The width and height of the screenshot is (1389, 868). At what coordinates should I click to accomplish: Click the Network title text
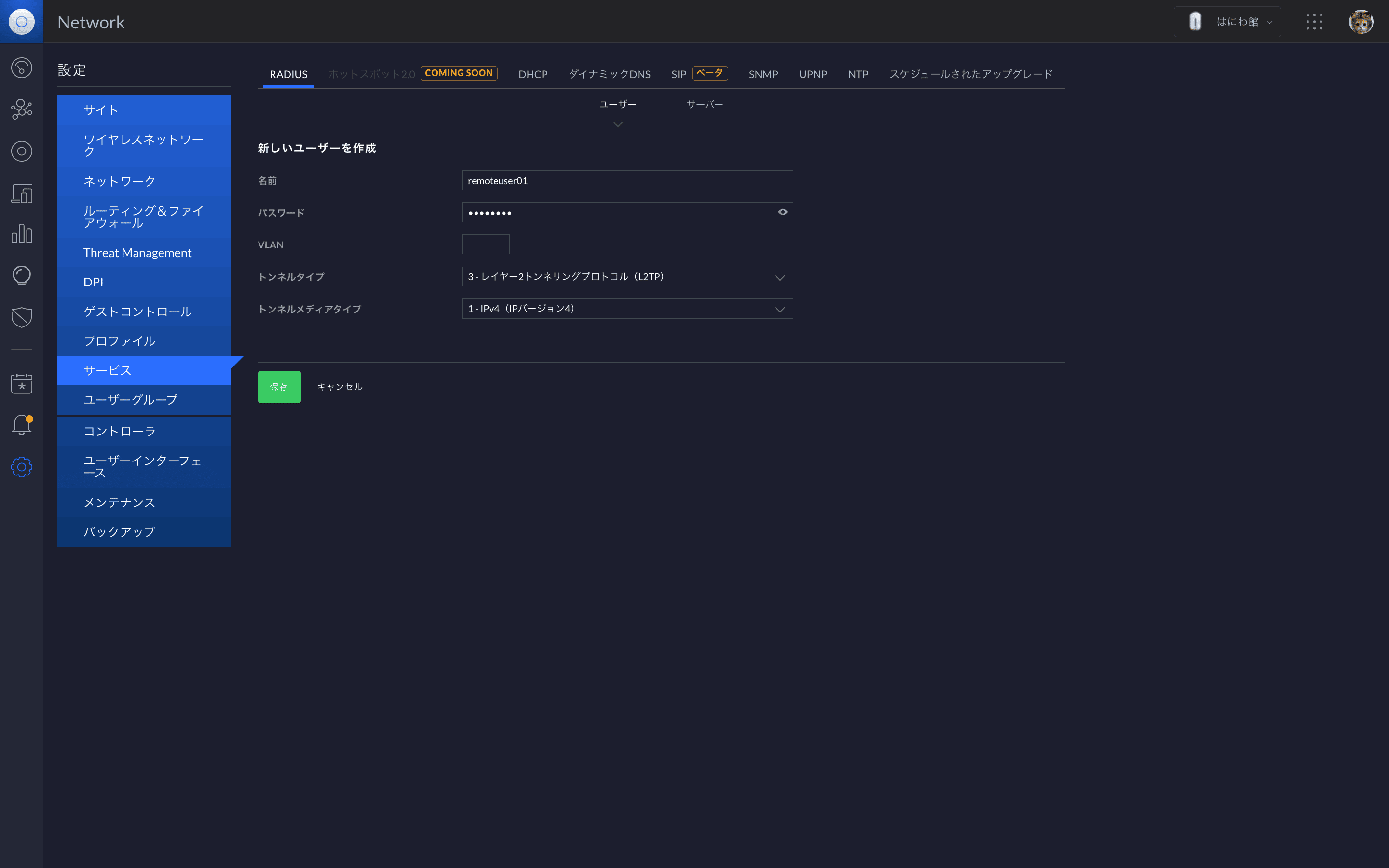(x=91, y=22)
